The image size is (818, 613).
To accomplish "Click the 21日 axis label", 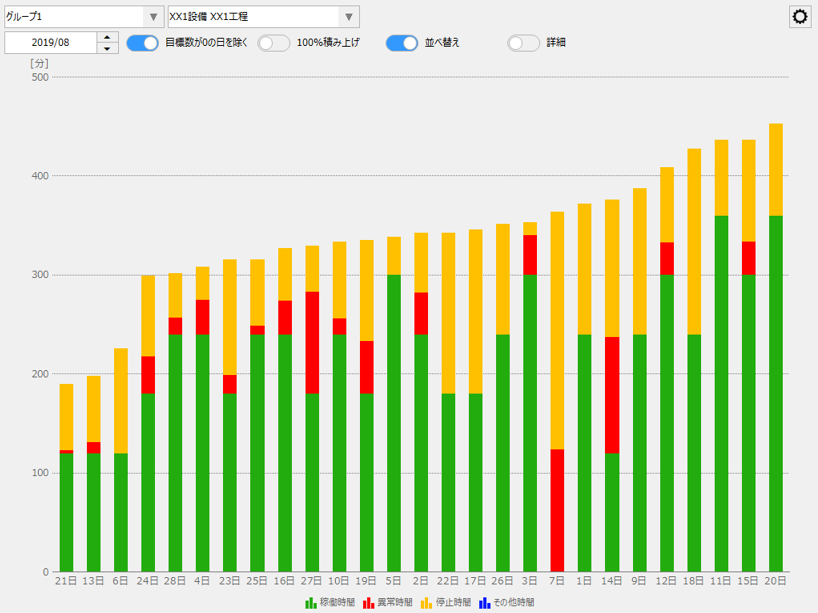I will tap(65, 580).
